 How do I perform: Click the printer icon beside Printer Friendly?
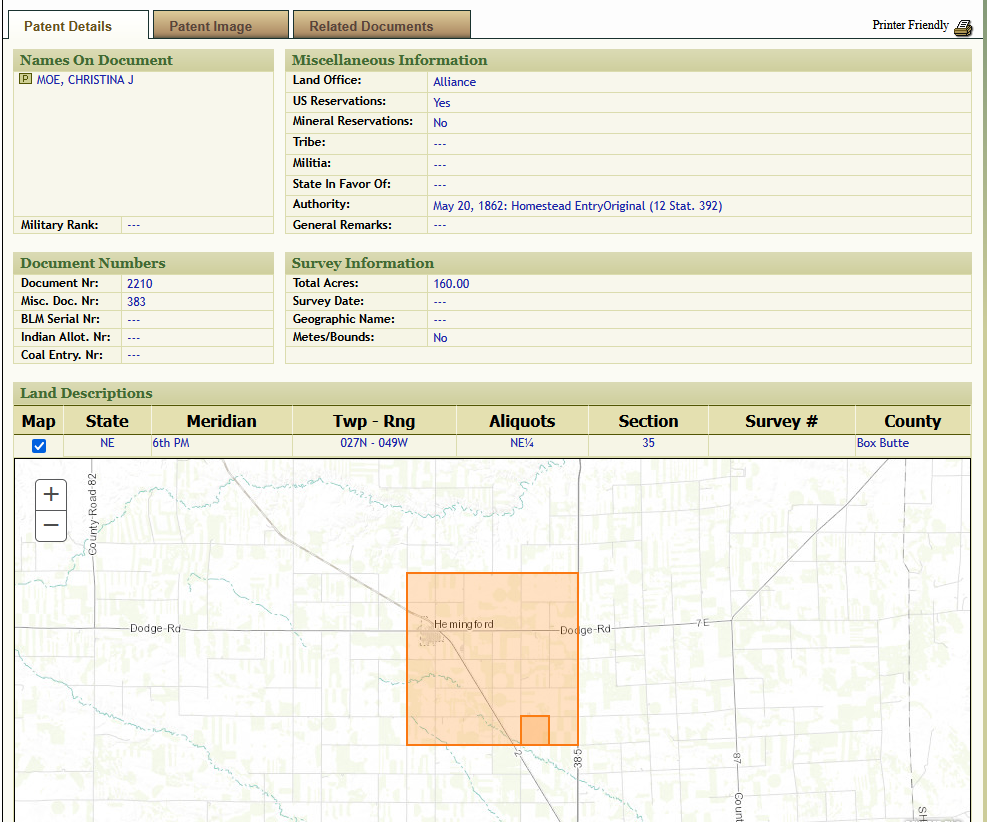pos(962,27)
